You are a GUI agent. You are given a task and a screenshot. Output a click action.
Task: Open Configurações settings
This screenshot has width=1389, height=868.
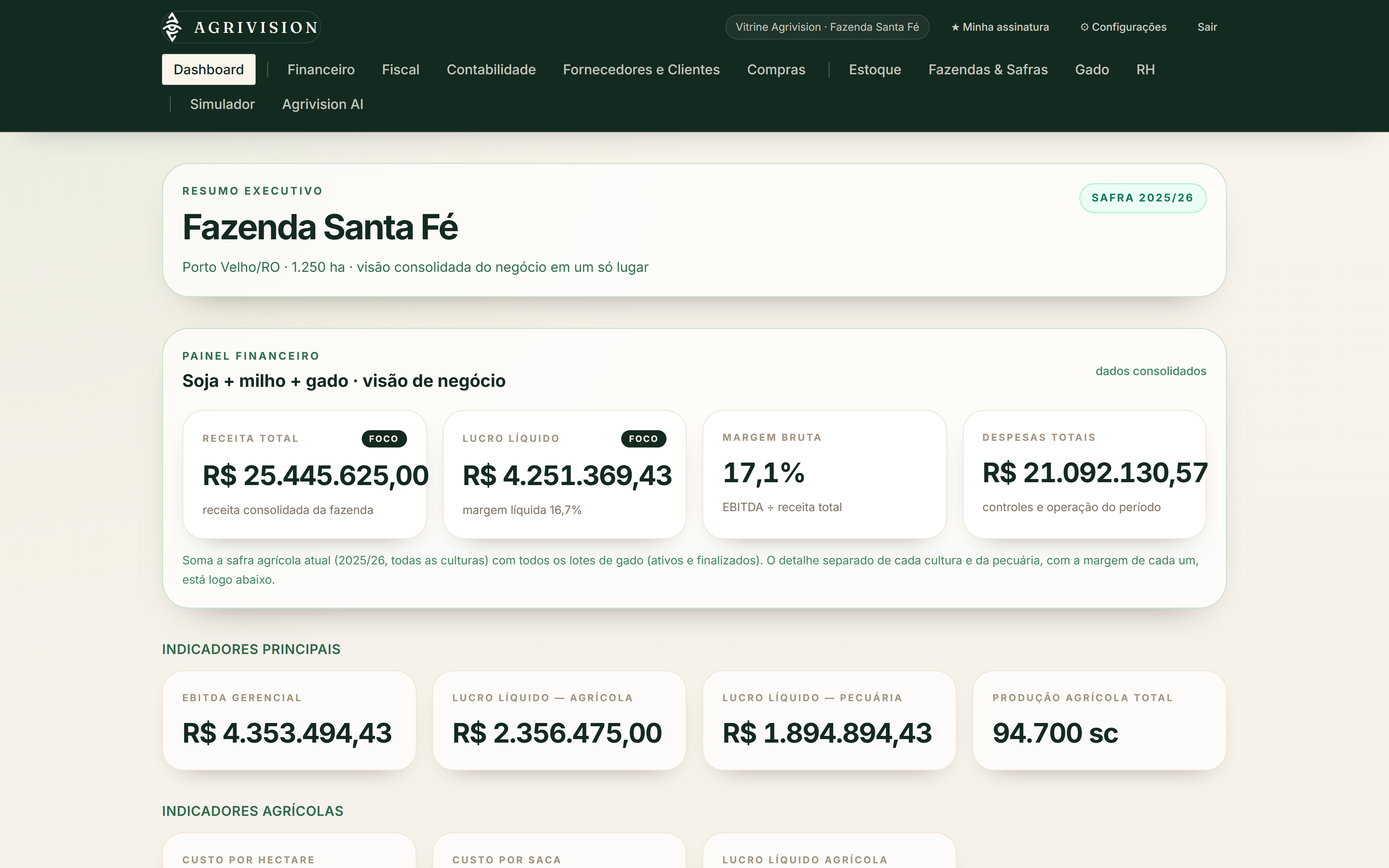click(1123, 27)
